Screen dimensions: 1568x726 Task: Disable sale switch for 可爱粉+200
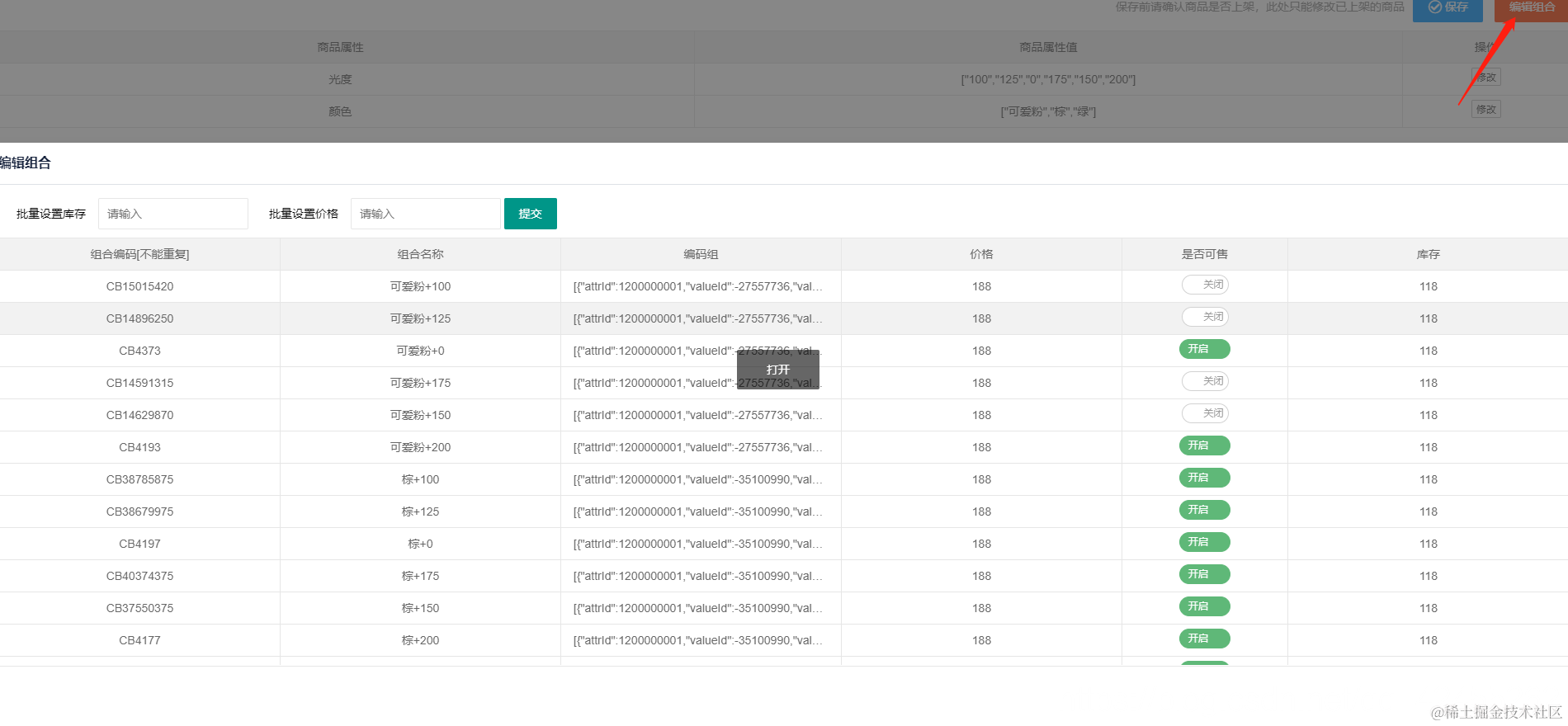point(1205,445)
